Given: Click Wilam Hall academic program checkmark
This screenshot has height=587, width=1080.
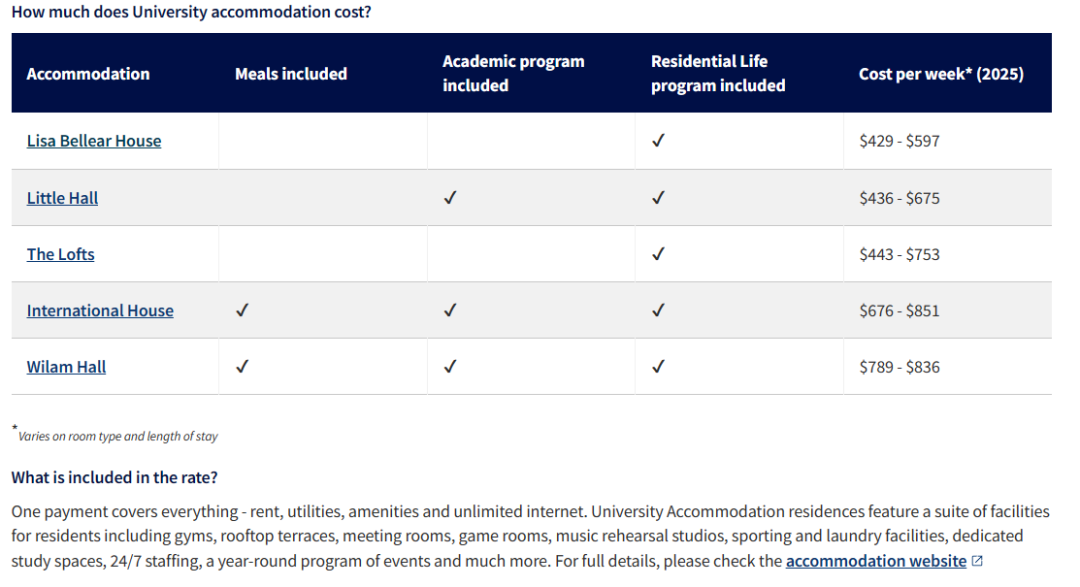Looking at the screenshot, I should pos(450,367).
